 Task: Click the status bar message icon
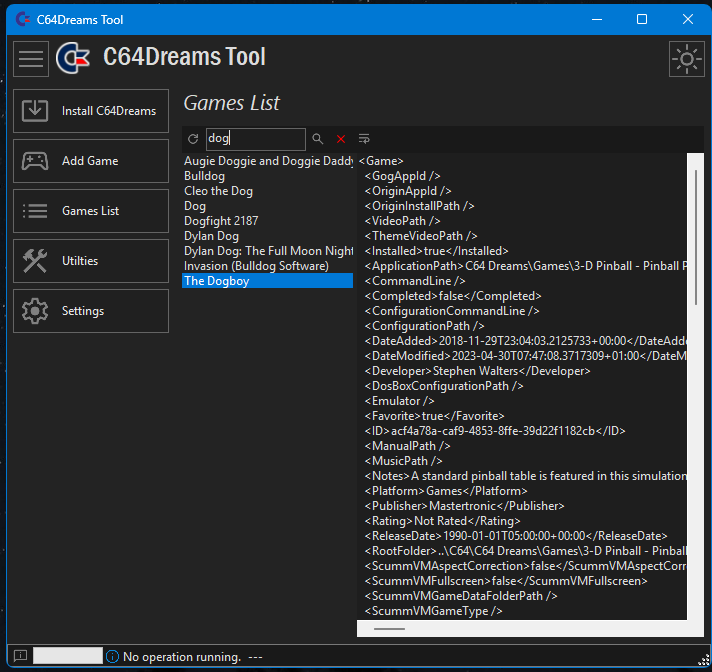20,656
